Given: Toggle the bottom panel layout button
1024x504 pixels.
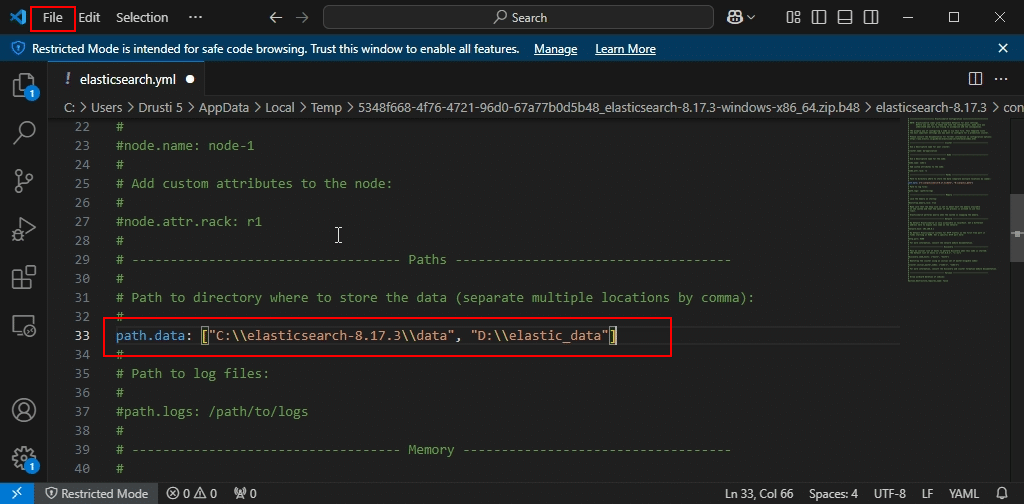Looking at the screenshot, I should pos(845,17).
